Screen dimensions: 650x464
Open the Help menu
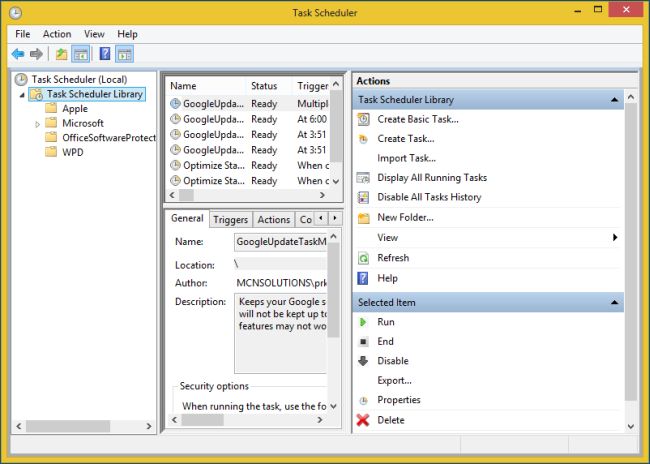(x=127, y=34)
